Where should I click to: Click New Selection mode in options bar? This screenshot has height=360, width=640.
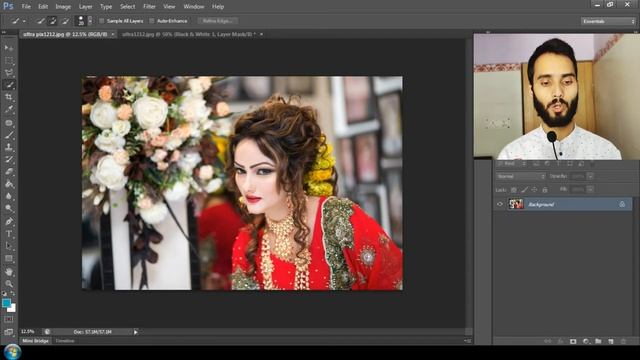click(x=40, y=21)
